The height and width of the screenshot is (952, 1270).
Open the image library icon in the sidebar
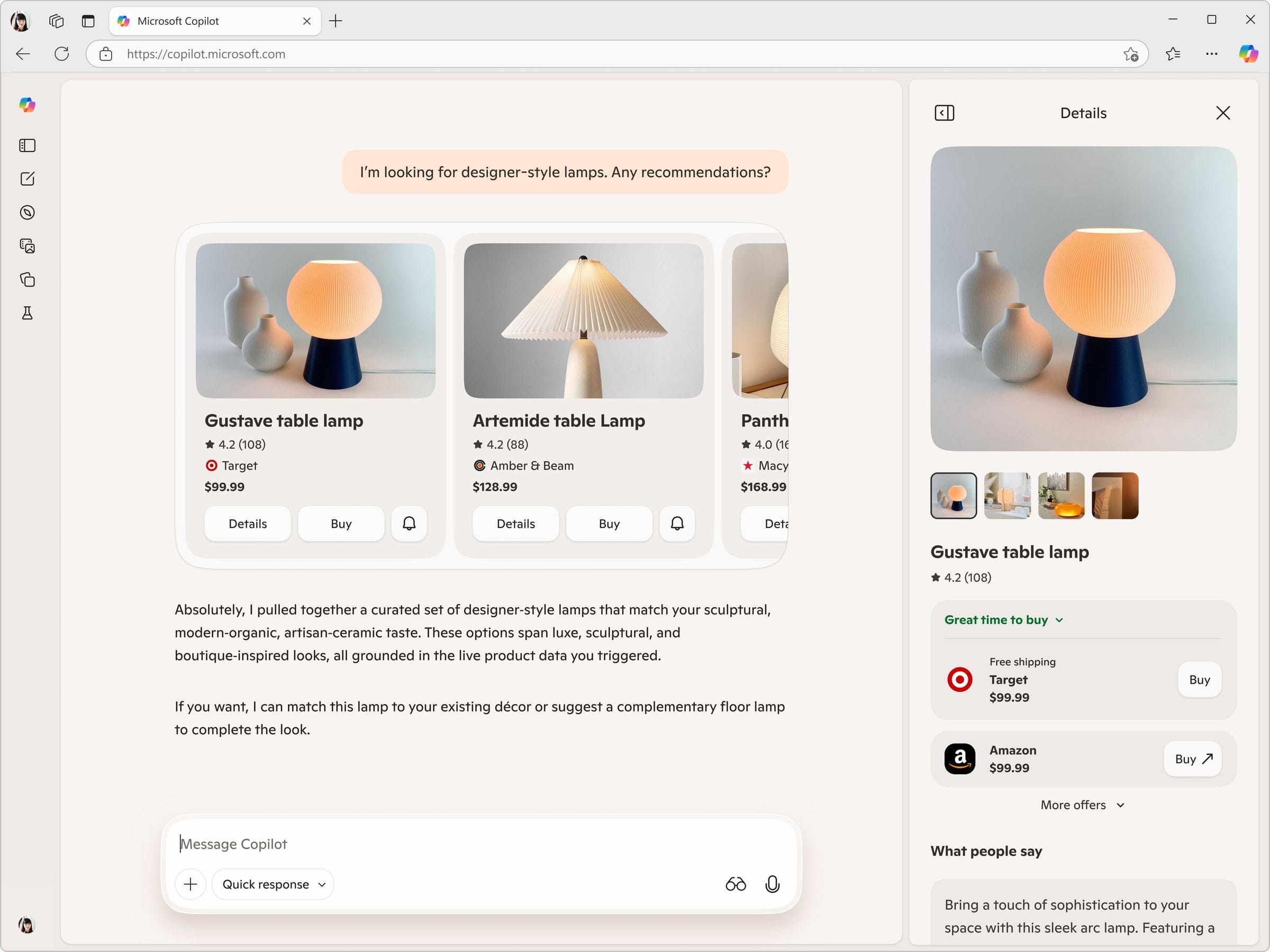pyautogui.click(x=27, y=246)
